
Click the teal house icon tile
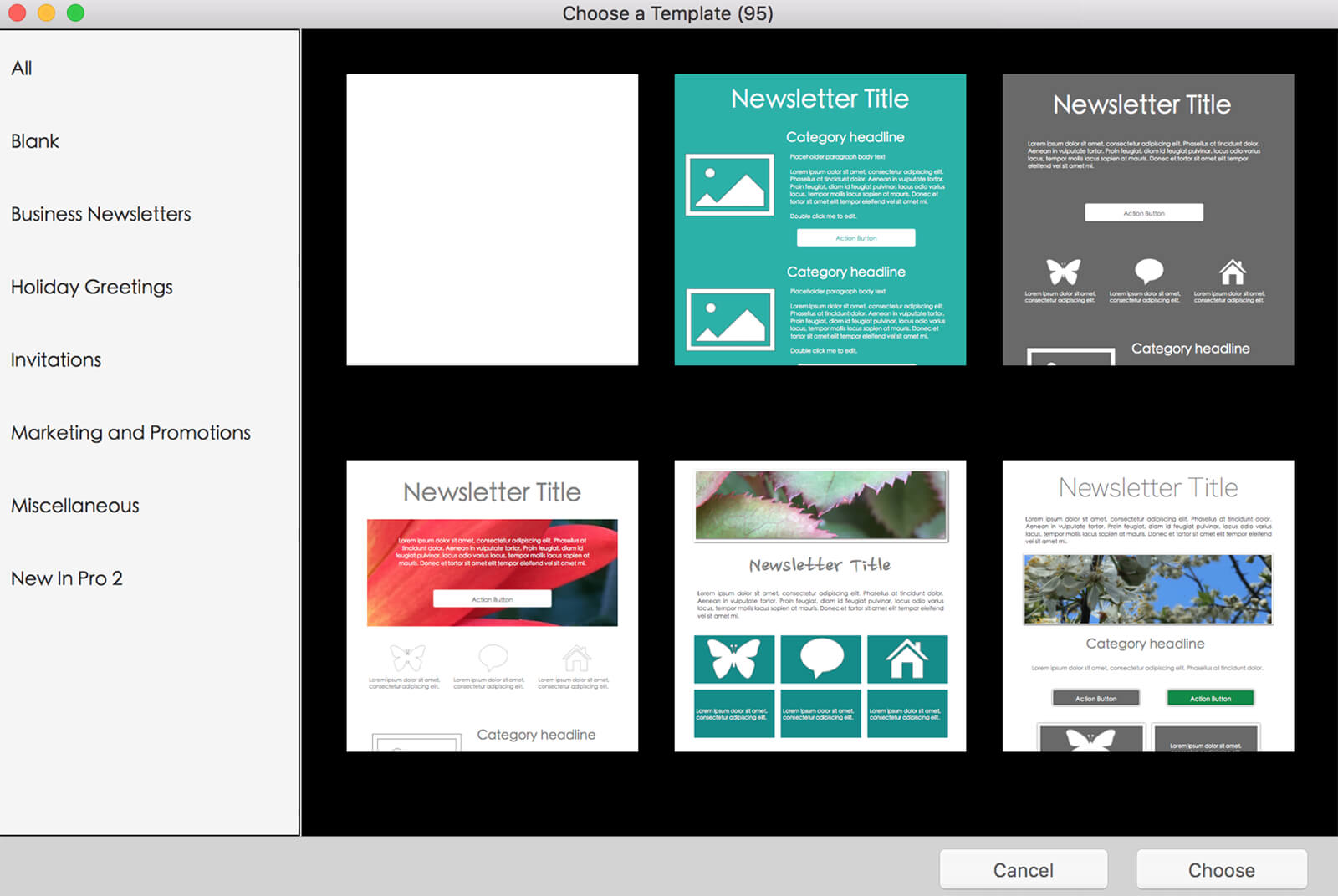coord(907,659)
